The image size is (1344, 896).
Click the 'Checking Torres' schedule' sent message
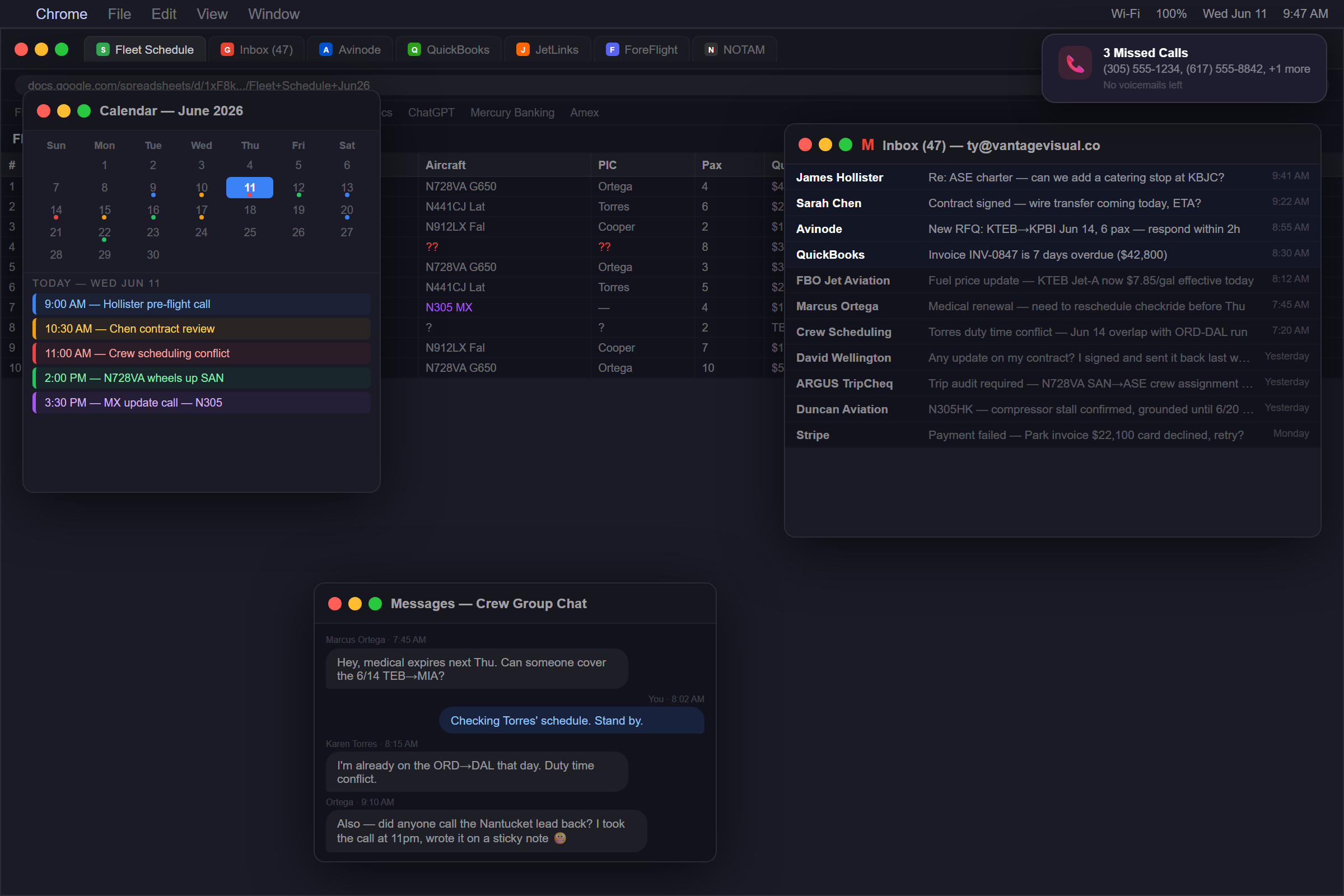571,720
